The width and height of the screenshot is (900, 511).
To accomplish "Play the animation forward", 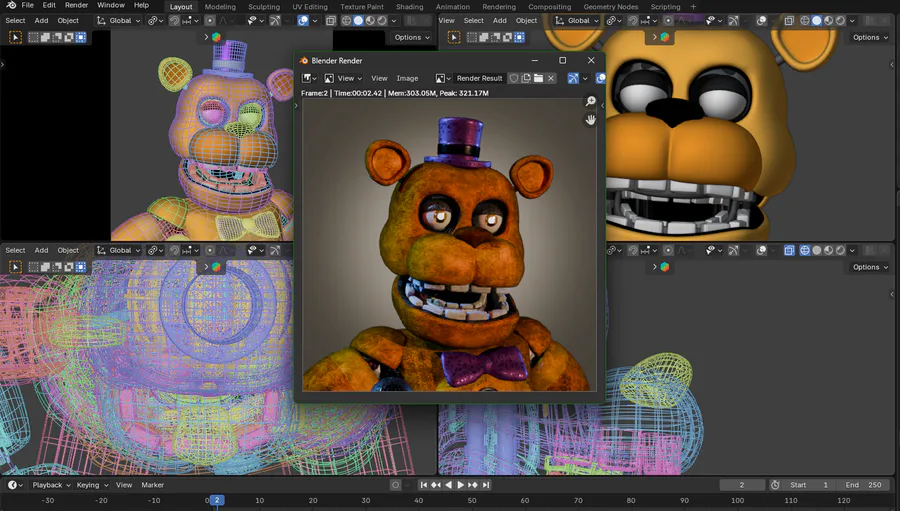I will pyautogui.click(x=460, y=485).
